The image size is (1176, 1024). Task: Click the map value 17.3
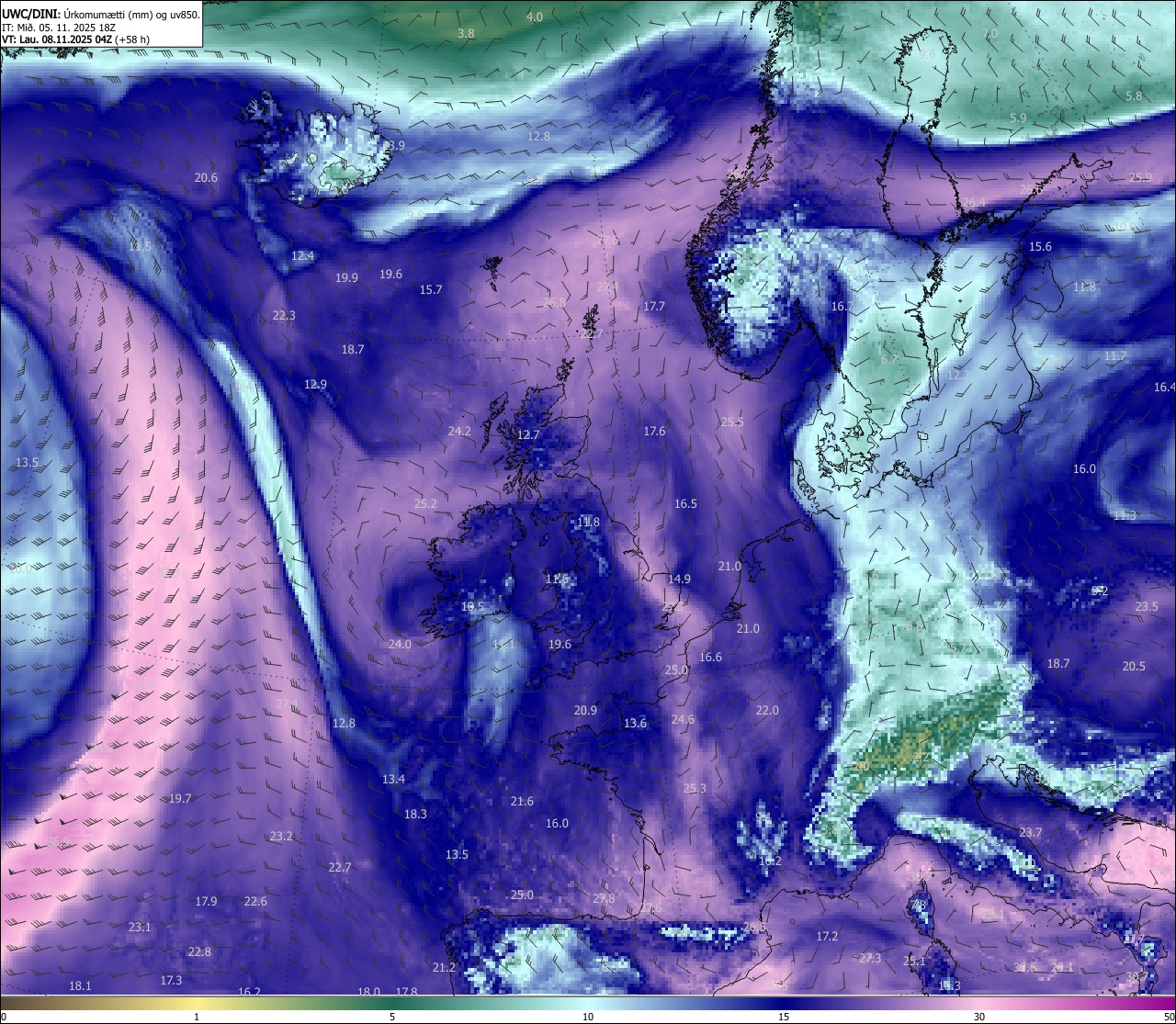(x=171, y=981)
